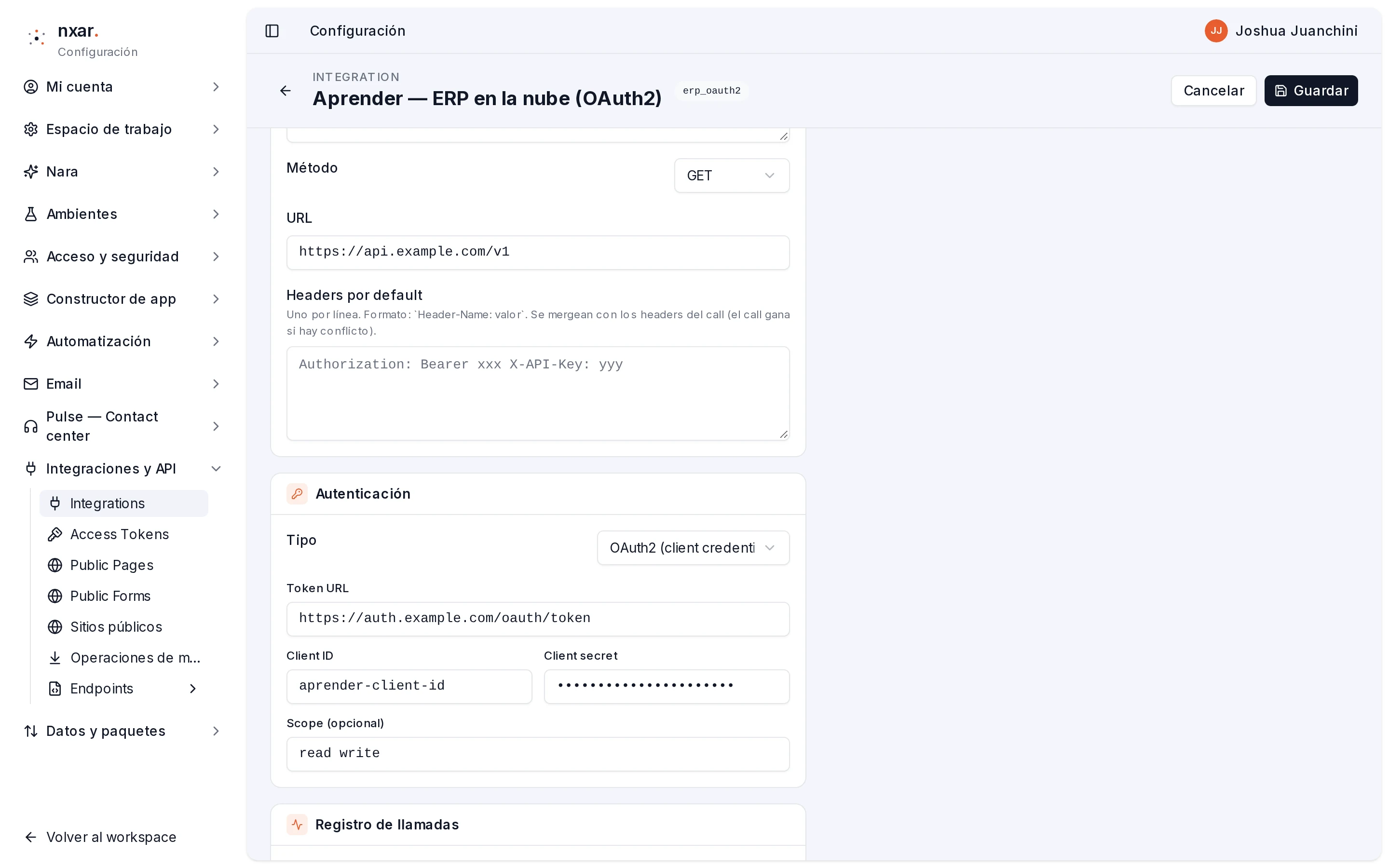Open Operaciones de m... menu item
Screen dimensions: 1389x868
pyautogui.click(x=123, y=658)
